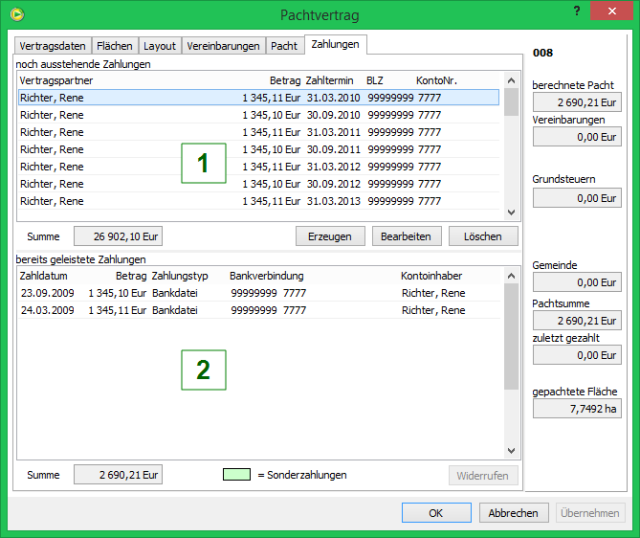Viewport: 640px width, 538px height.
Task: Click the application icon in the title bar
Action: pyautogui.click(x=17, y=14)
